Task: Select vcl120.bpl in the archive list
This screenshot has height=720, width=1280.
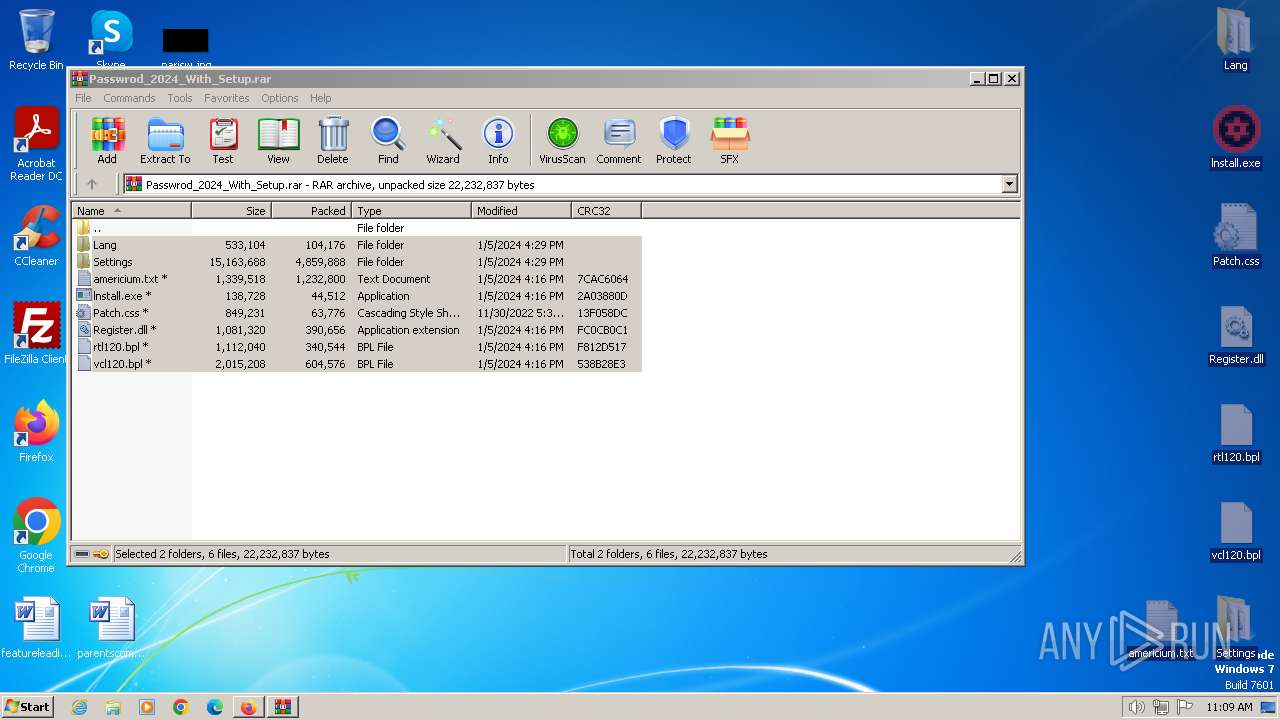Action: pos(358,364)
